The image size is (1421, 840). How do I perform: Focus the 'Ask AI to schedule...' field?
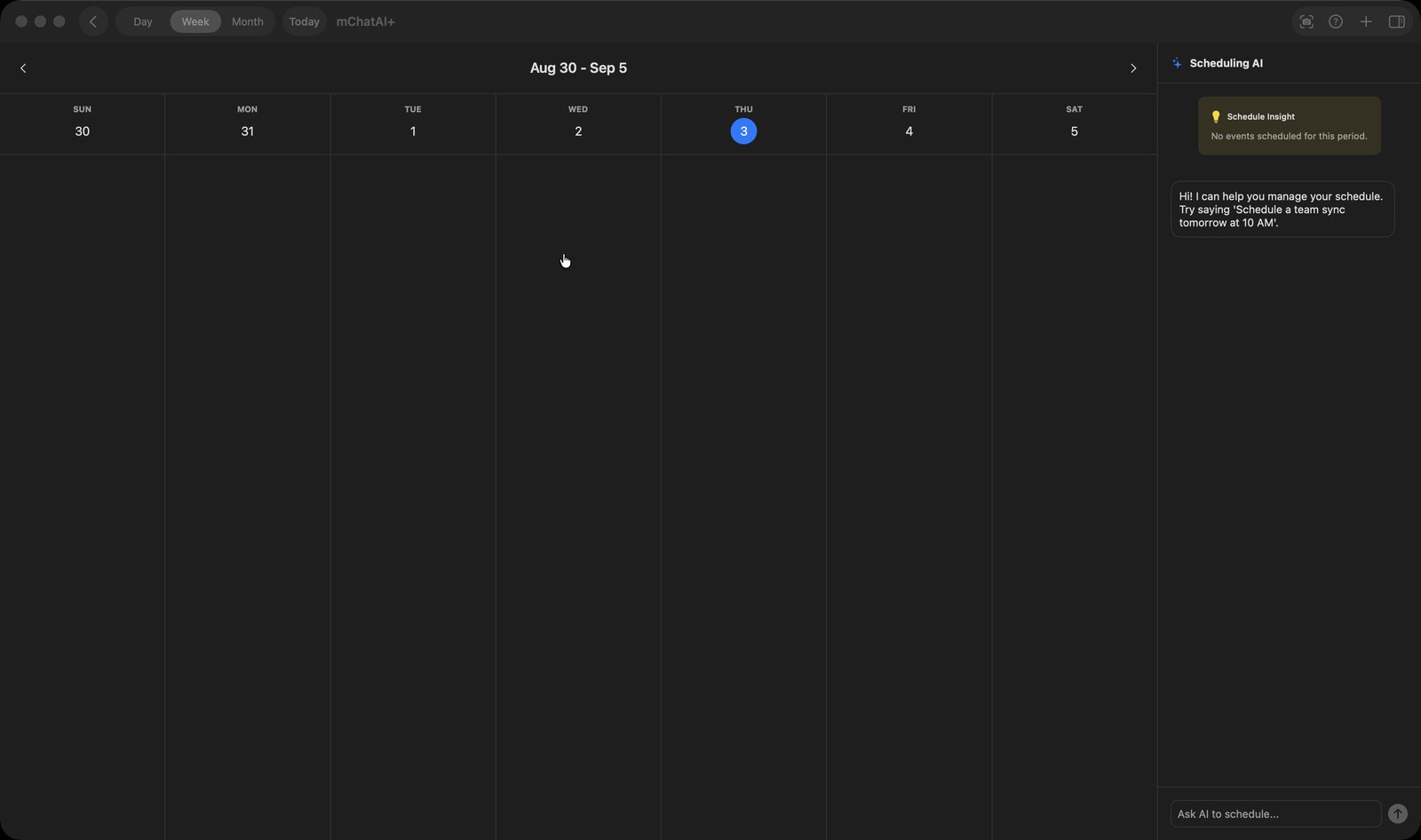1276,813
